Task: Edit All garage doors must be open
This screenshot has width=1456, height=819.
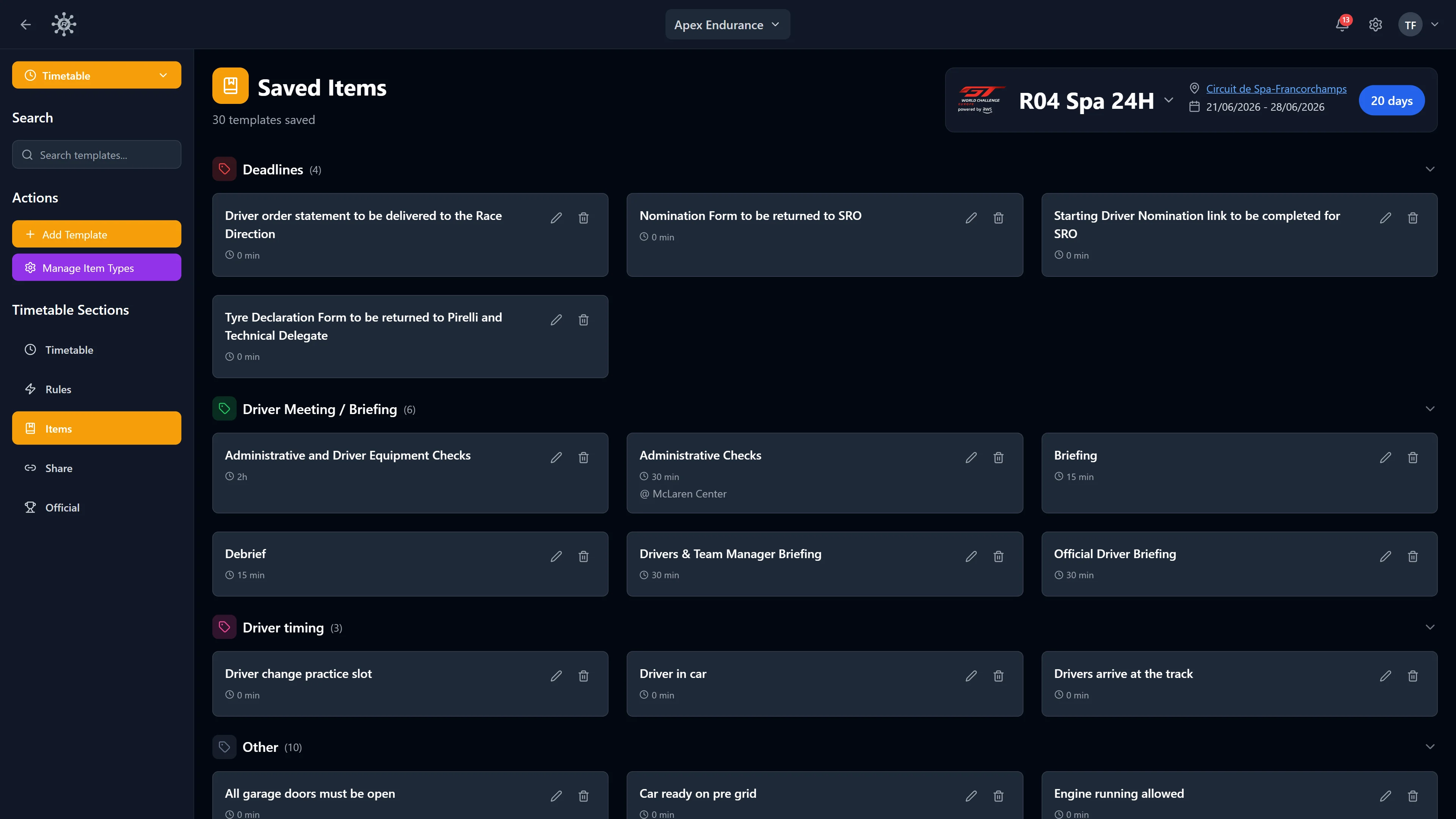Action: click(x=556, y=796)
